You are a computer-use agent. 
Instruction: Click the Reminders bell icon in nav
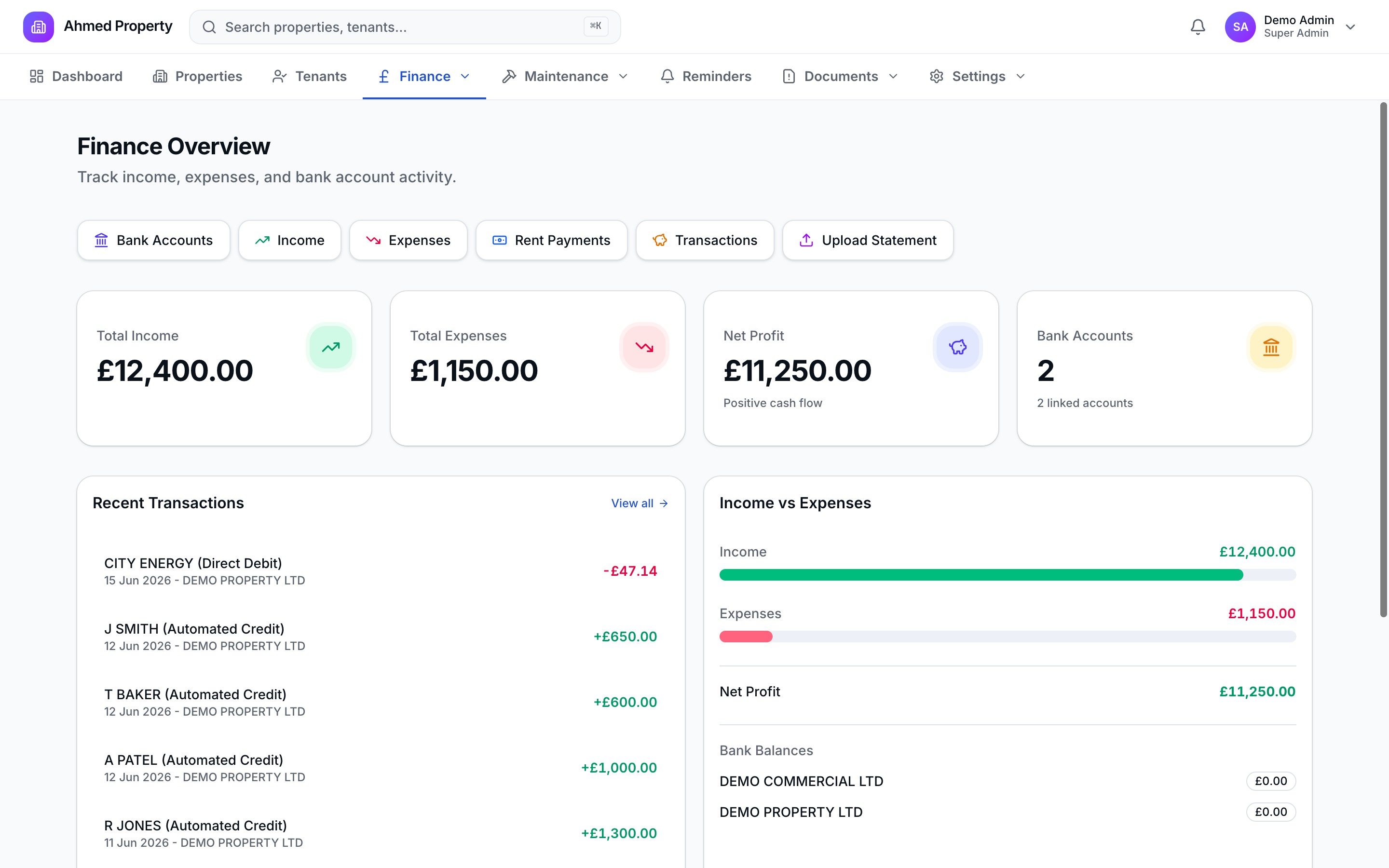click(x=667, y=76)
